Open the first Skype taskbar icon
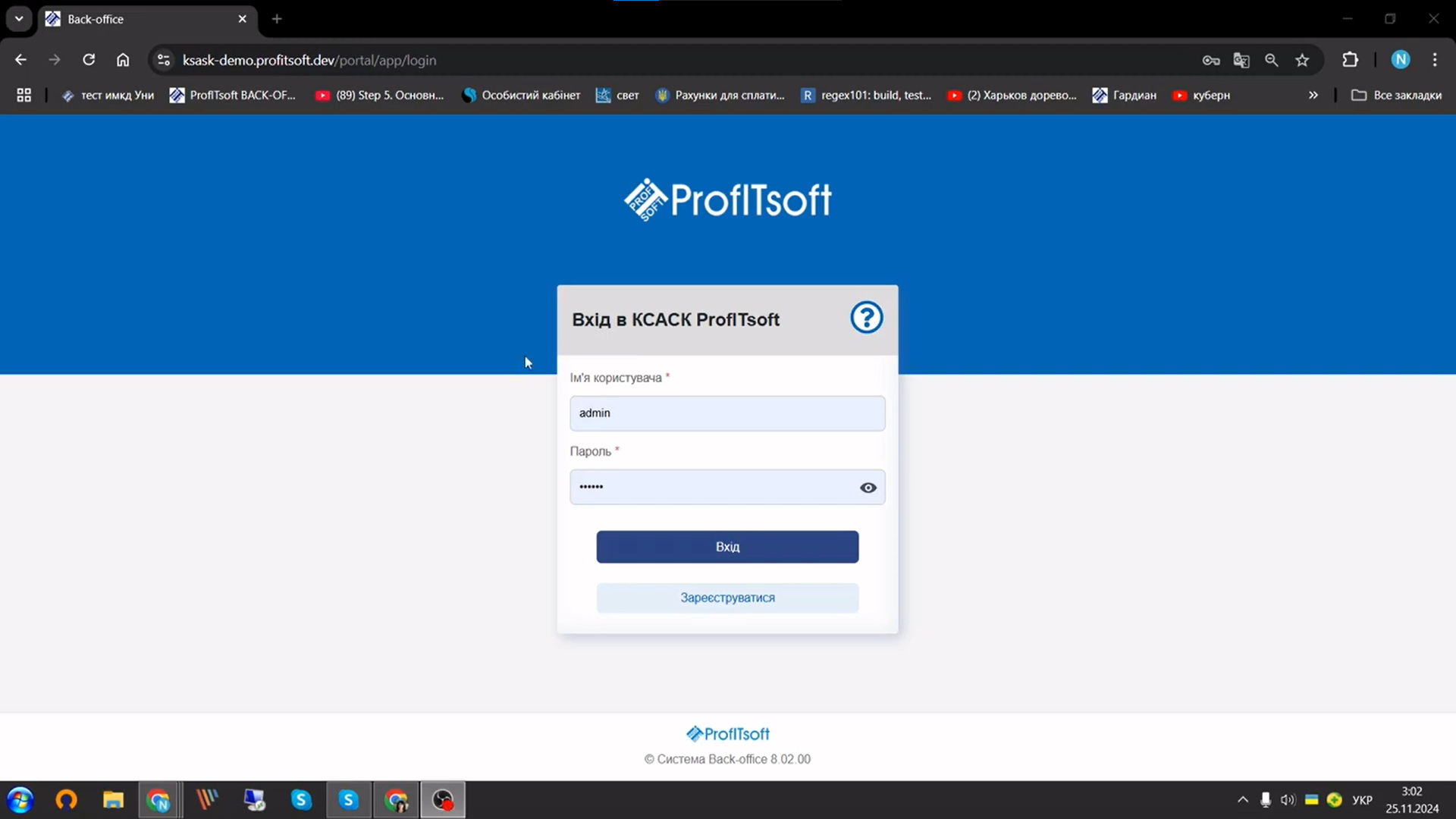The width and height of the screenshot is (1456, 819). coord(301,800)
